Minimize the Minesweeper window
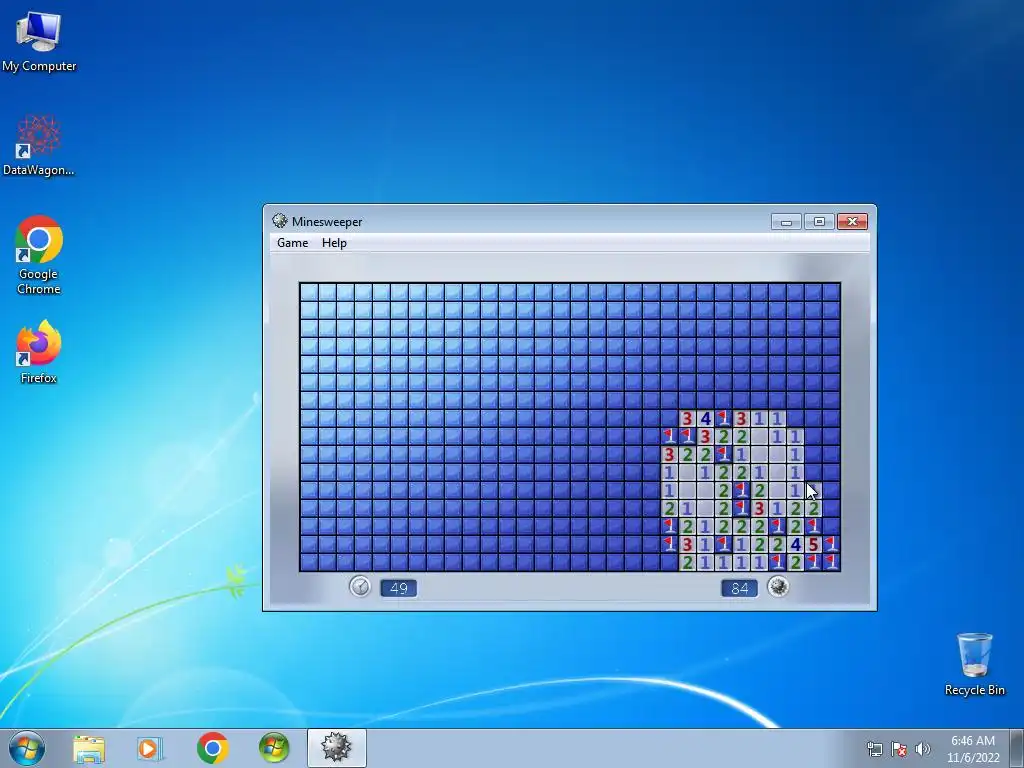Image resolution: width=1024 pixels, height=768 pixels. click(x=786, y=222)
